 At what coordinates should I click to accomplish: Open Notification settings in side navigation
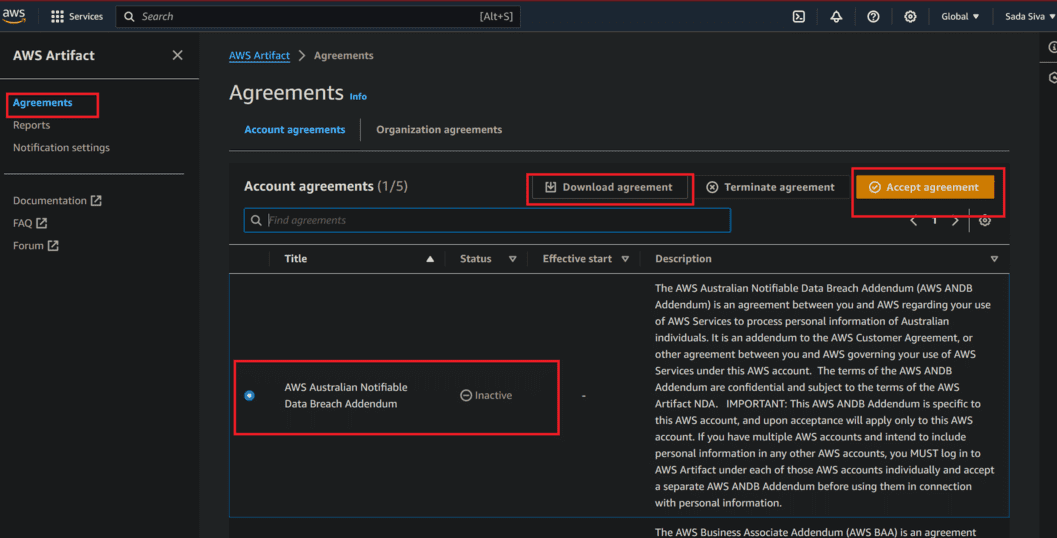tap(61, 147)
